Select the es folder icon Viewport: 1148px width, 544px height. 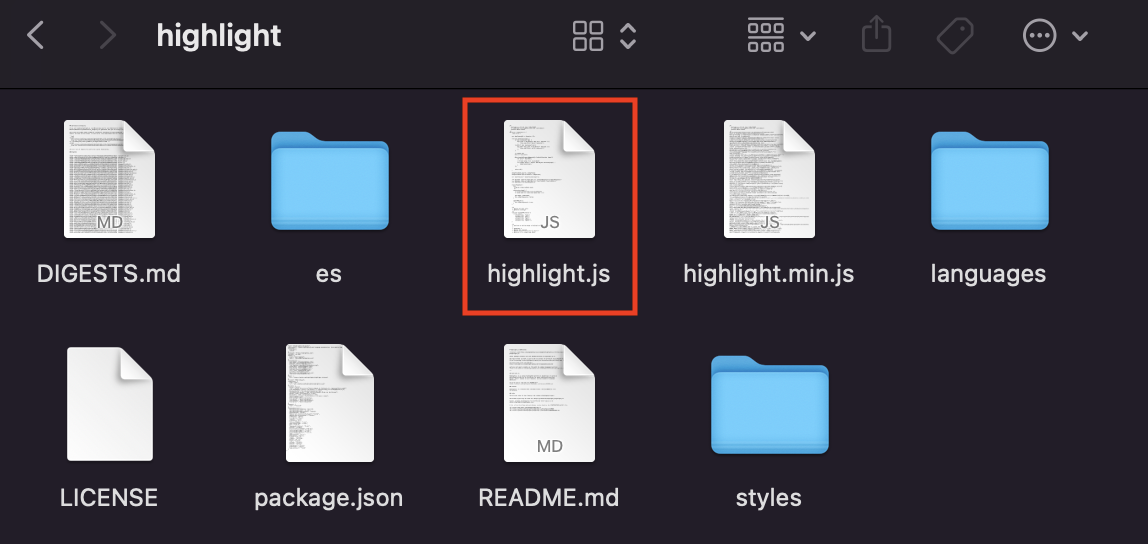click(x=329, y=181)
